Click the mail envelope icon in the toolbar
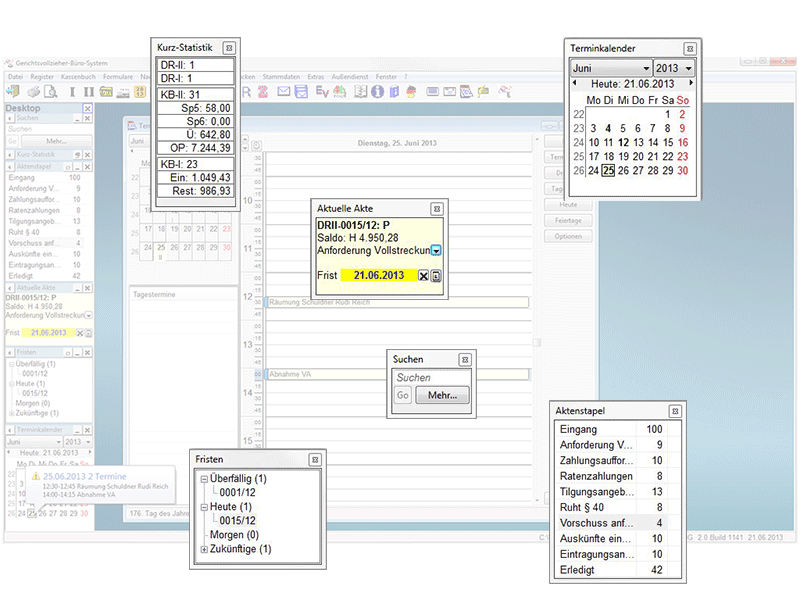Screen dimensions: 800x600 pyautogui.click(x=284, y=92)
